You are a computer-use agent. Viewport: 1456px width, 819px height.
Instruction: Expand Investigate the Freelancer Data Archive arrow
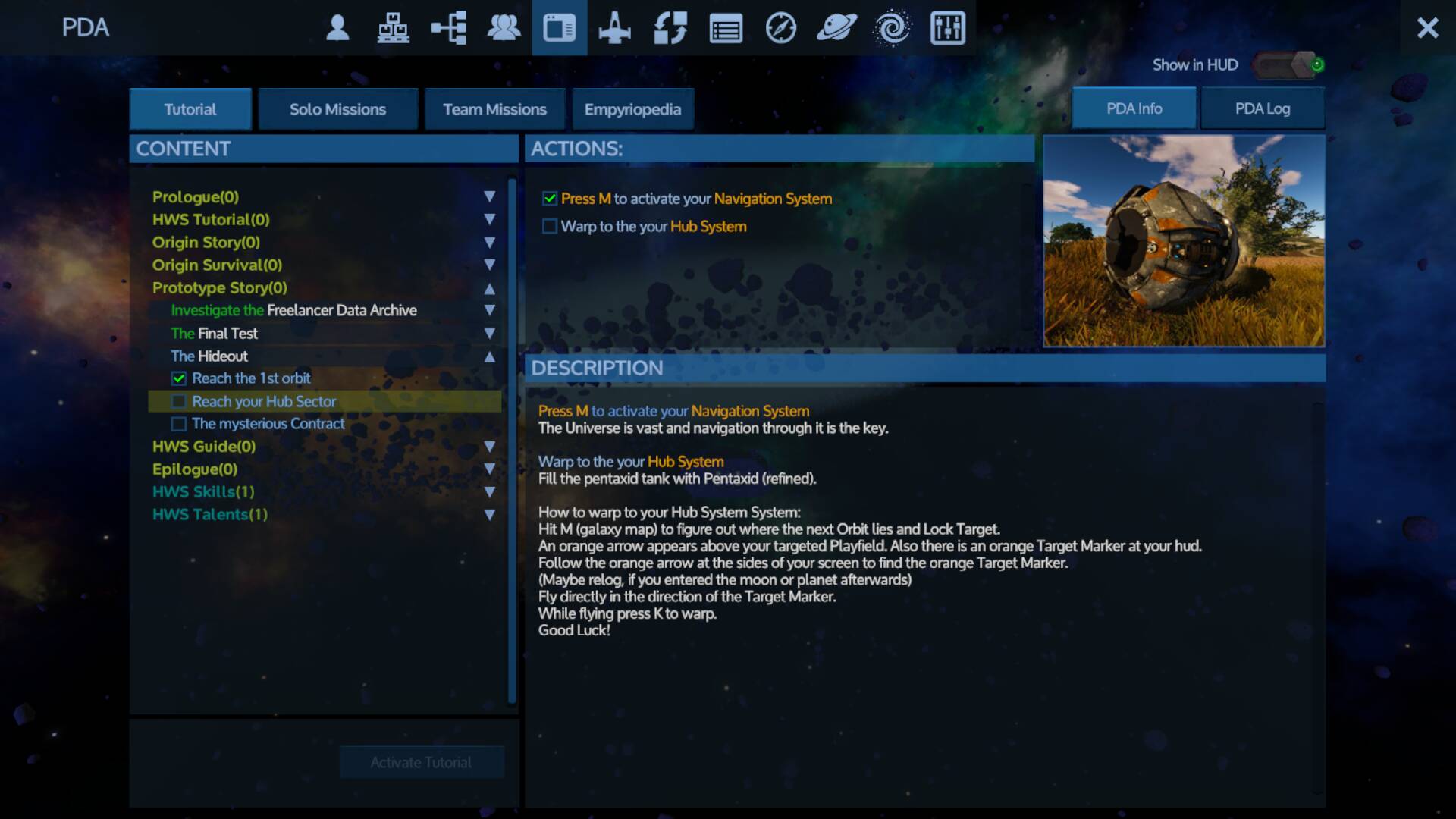(x=490, y=310)
